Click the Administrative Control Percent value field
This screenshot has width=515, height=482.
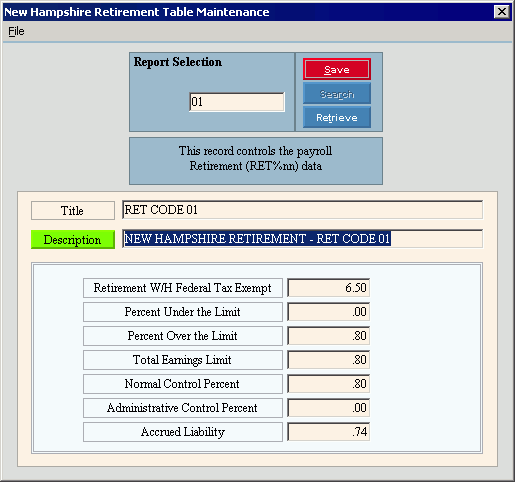tap(328, 408)
